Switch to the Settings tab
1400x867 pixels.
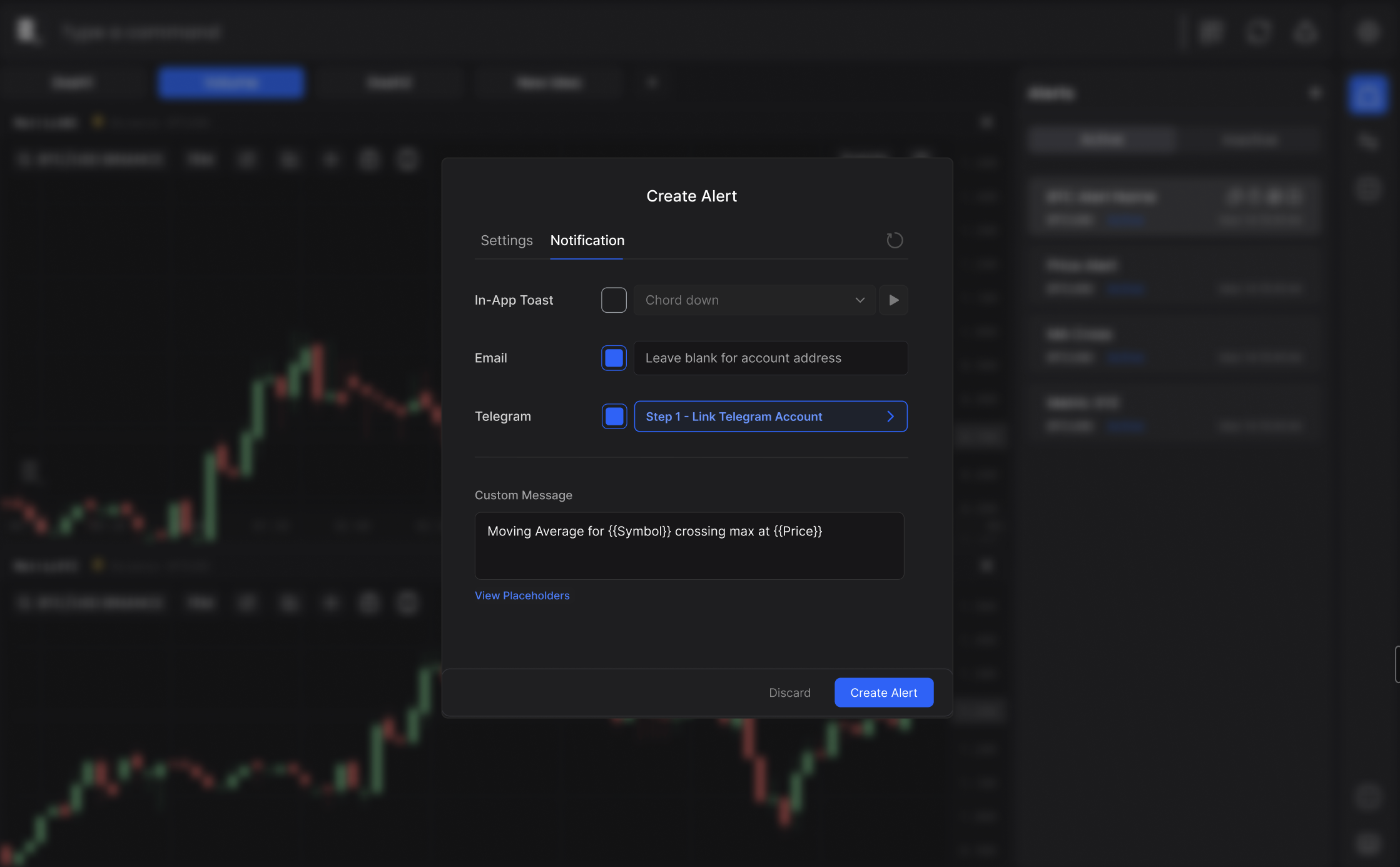tap(507, 240)
